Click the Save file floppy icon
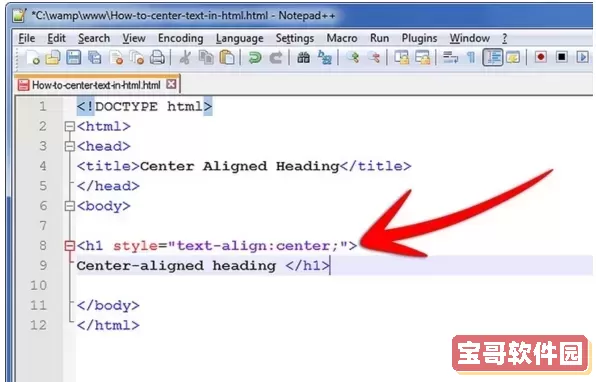596x382 pixels. (x=73, y=58)
